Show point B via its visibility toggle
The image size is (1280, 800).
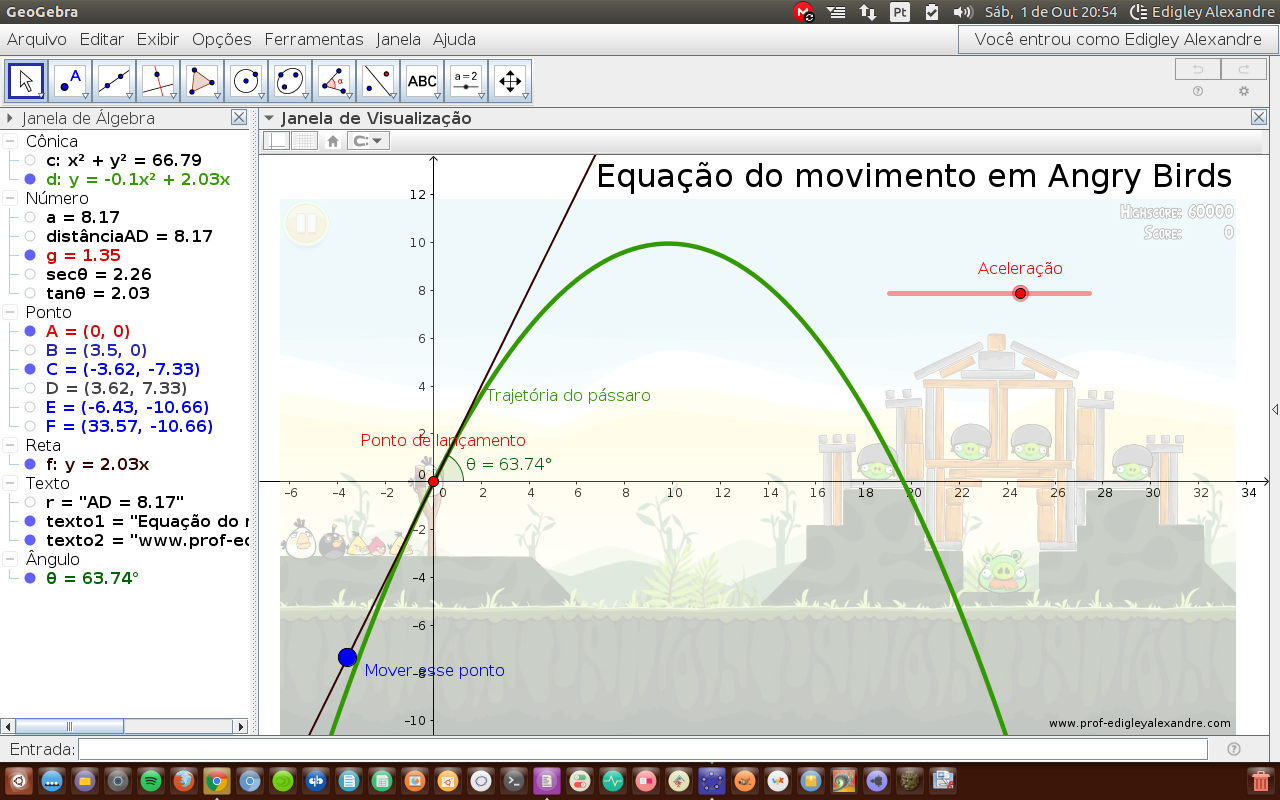point(31,348)
